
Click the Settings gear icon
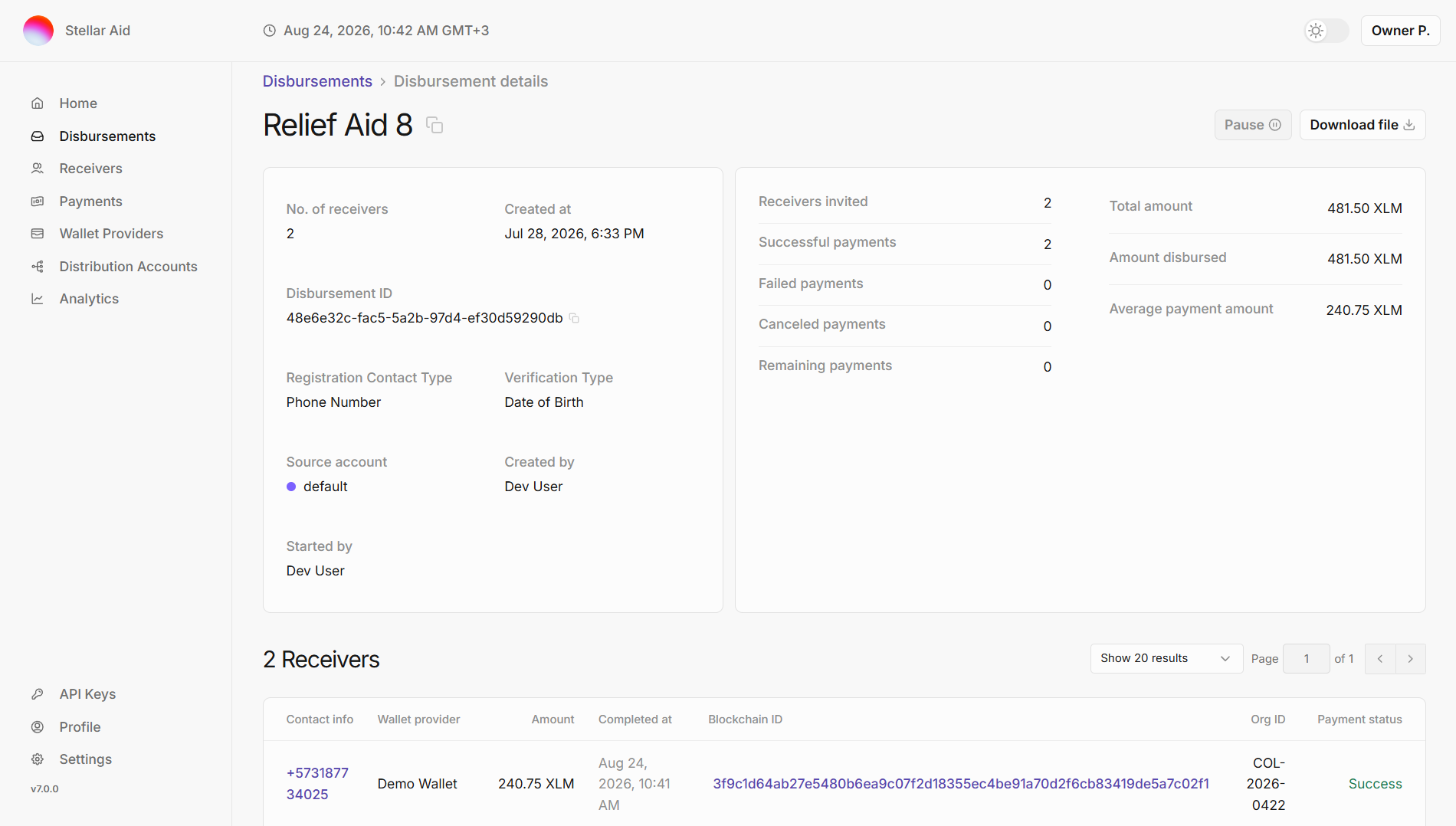37,759
